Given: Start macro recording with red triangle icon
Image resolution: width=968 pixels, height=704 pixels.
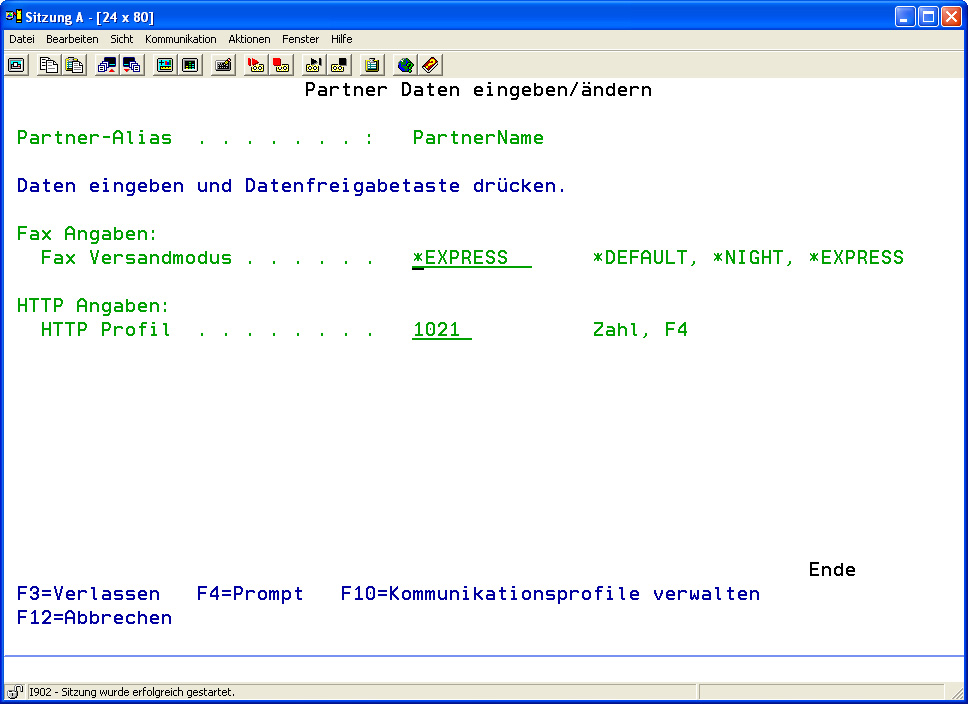Looking at the screenshot, I should click(x=256, y=65).
